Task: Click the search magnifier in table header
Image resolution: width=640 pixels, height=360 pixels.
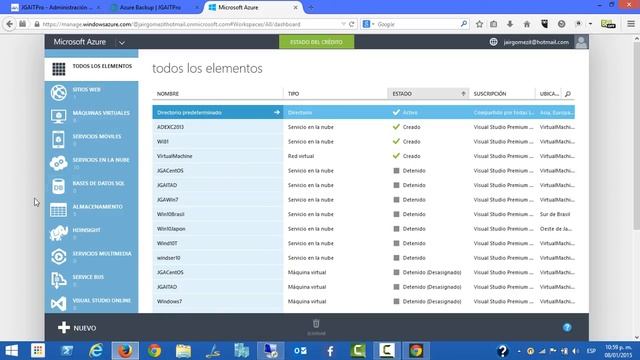Action: [x=568, y=94]
